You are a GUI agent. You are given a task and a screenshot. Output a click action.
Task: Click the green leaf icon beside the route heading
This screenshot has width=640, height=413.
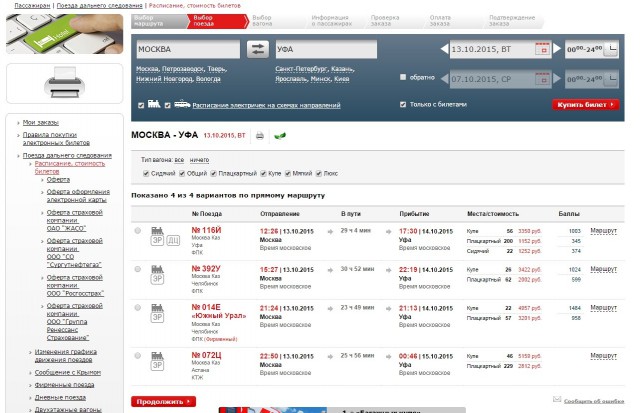pos(279,135)
